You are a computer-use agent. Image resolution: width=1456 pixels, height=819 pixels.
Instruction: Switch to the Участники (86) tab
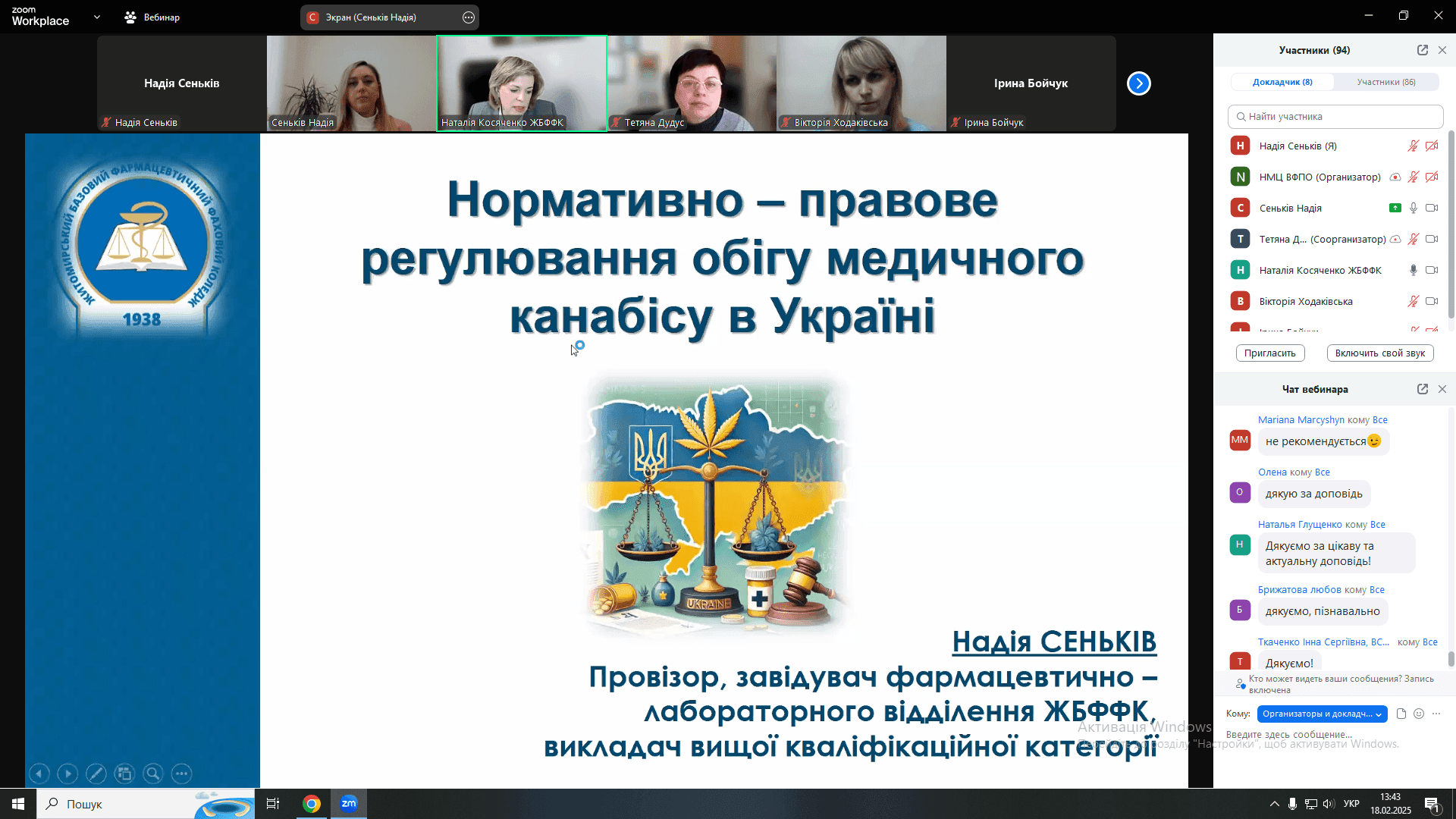point(1386,82)
